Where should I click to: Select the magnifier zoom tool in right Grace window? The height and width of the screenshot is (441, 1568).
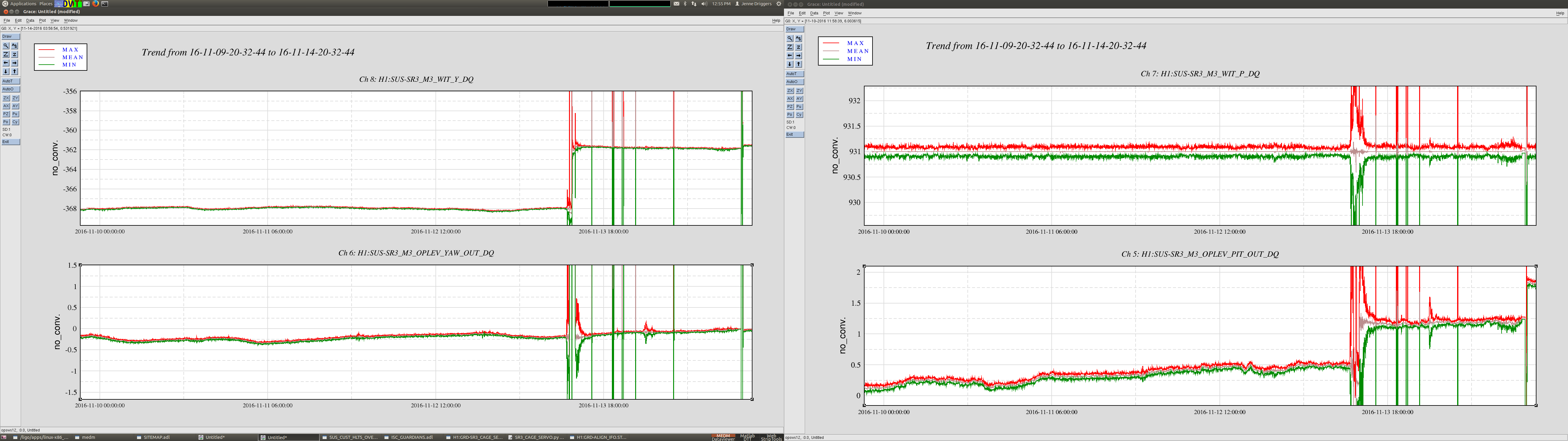click(790, 38)
